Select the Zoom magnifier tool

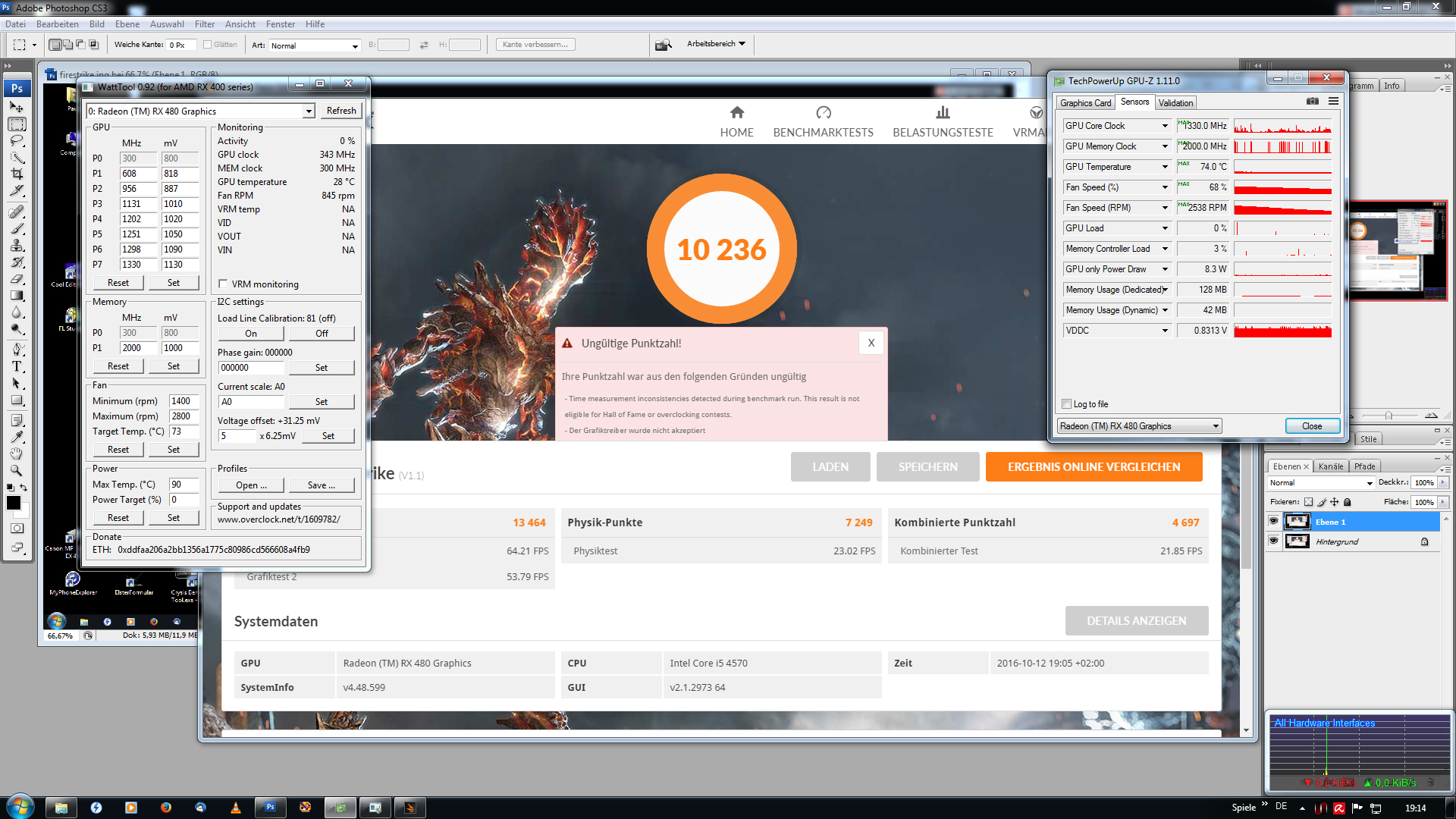point(17,470)
